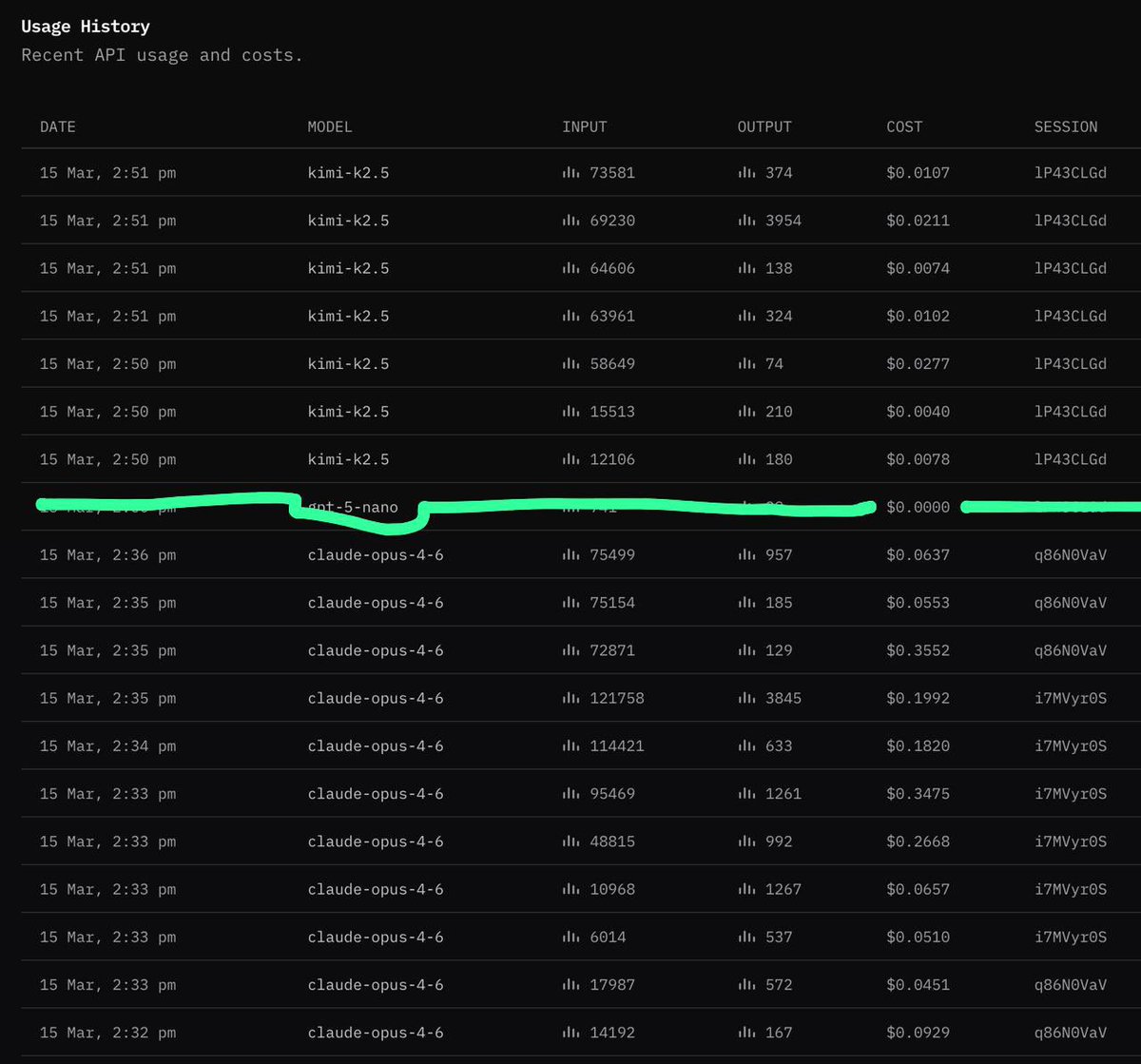Viewport: 1141px width, 1064px height.
Task: Click the bar icon before output 633
Action: [x=746, y=745]
